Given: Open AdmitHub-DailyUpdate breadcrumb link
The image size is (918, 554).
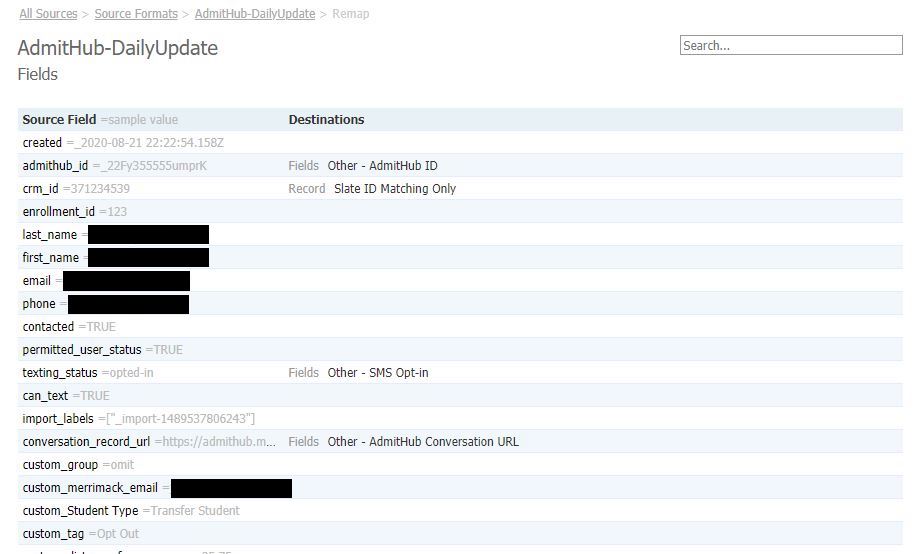Looking at the screenshot, I should pos(255,13).
